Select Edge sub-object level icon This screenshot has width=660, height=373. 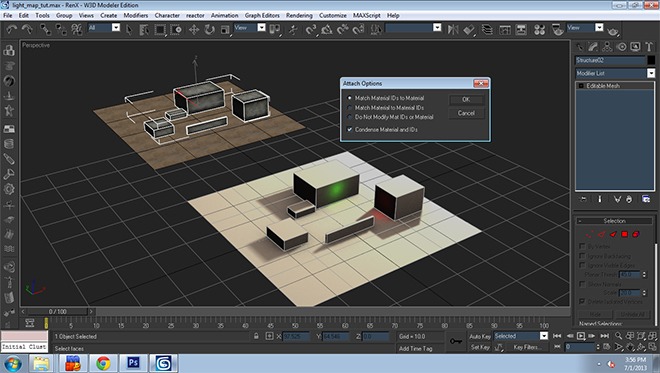pos(601,234)
